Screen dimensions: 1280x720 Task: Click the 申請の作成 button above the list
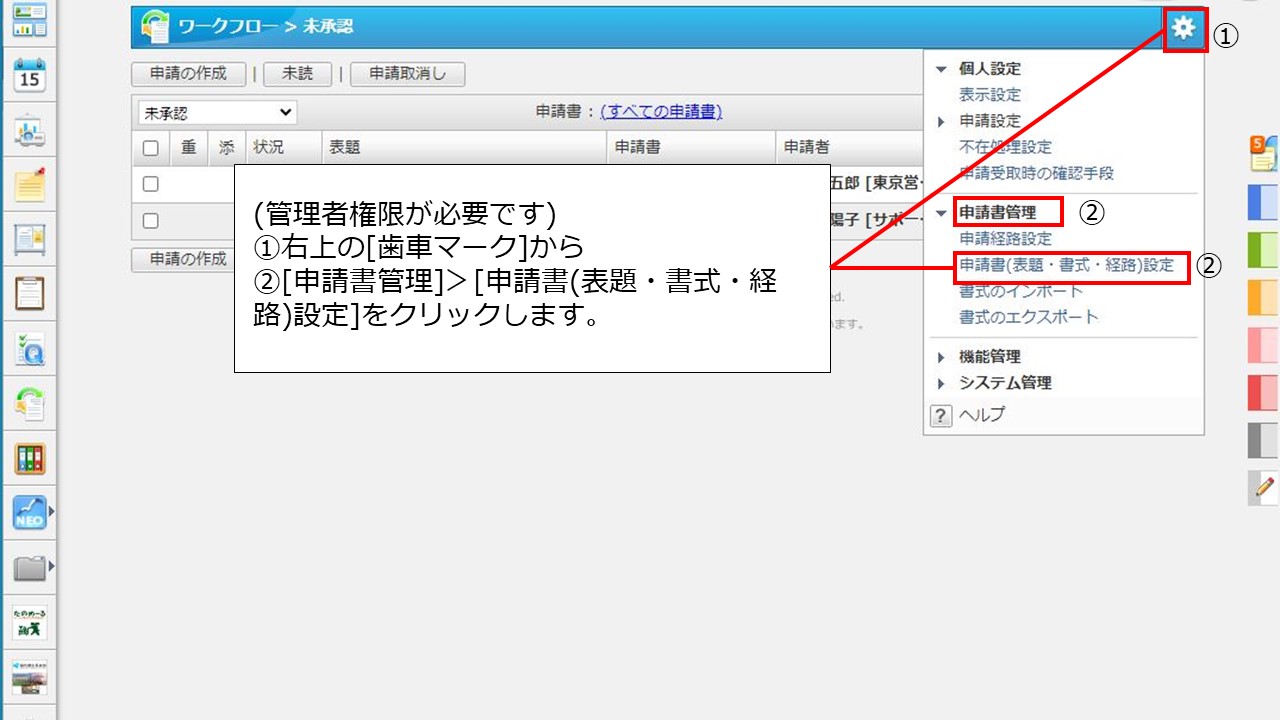coord(189,74)
